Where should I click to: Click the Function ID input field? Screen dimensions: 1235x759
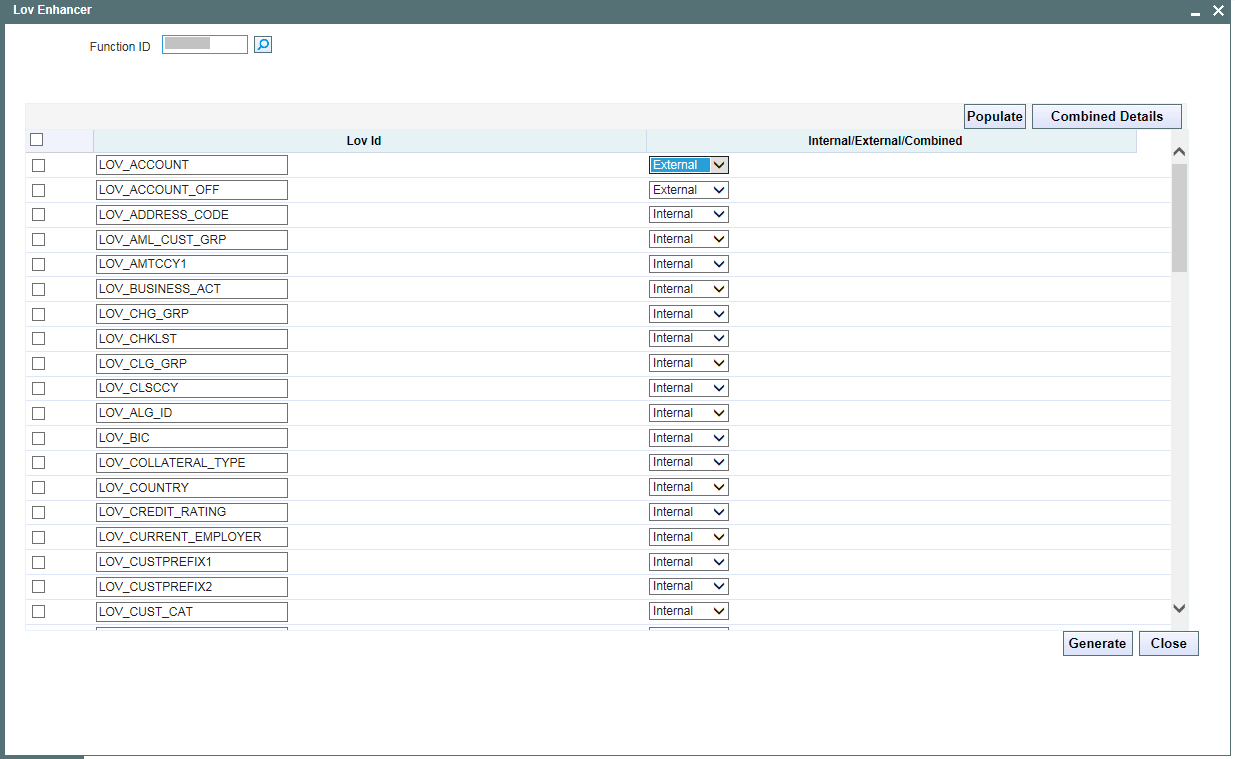205,45
